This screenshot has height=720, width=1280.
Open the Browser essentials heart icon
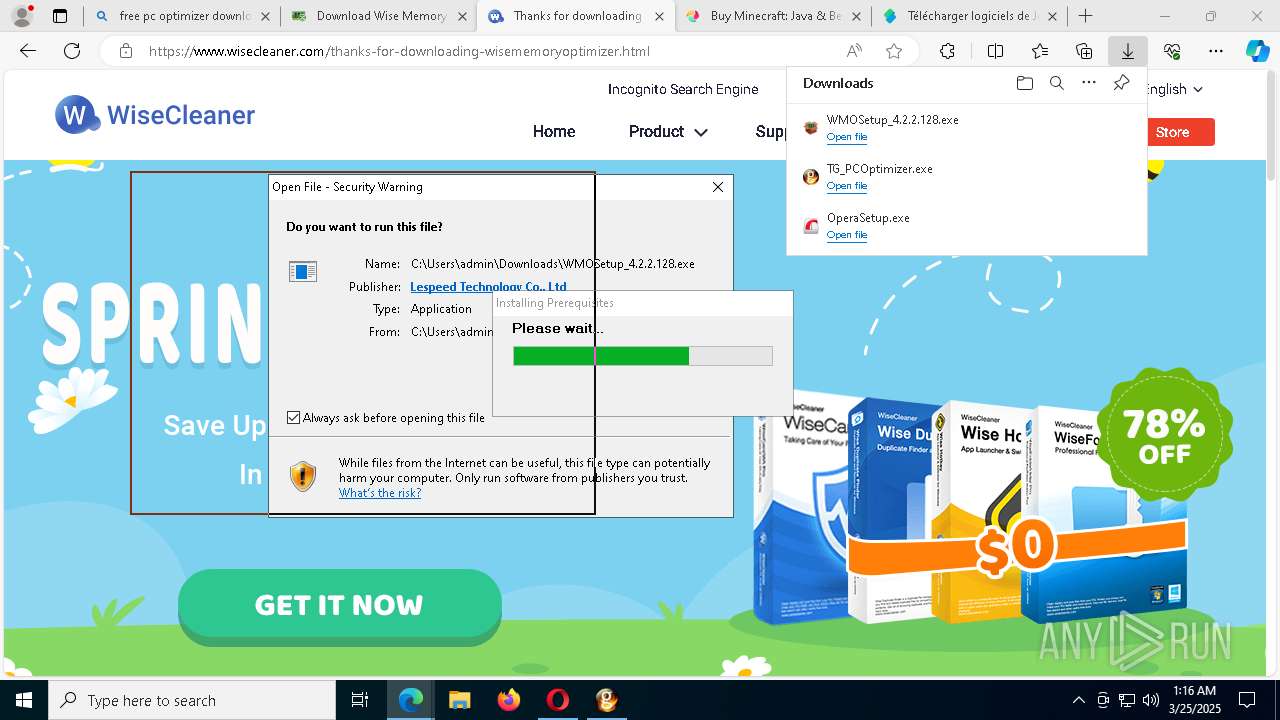[1172, 51]
